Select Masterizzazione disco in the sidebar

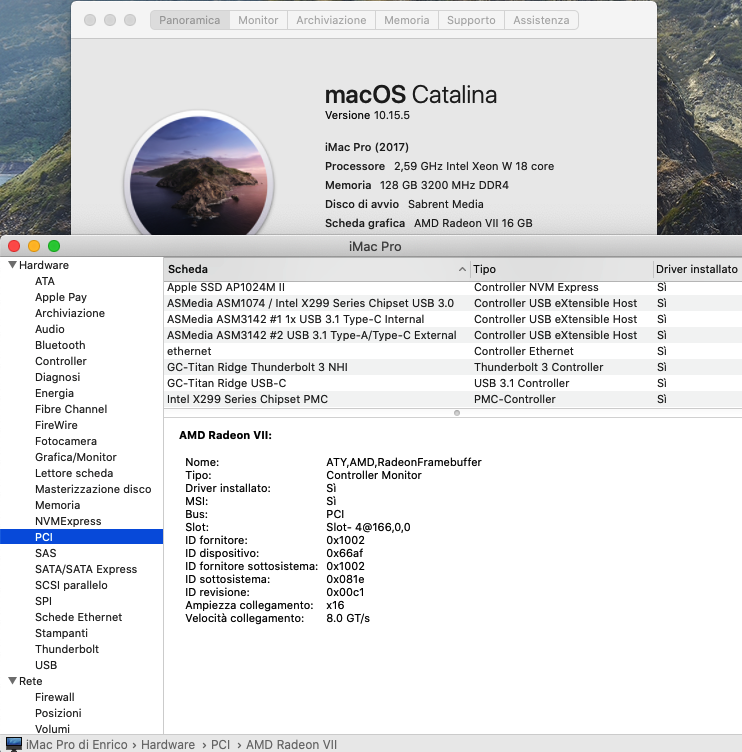pos(93,489)
